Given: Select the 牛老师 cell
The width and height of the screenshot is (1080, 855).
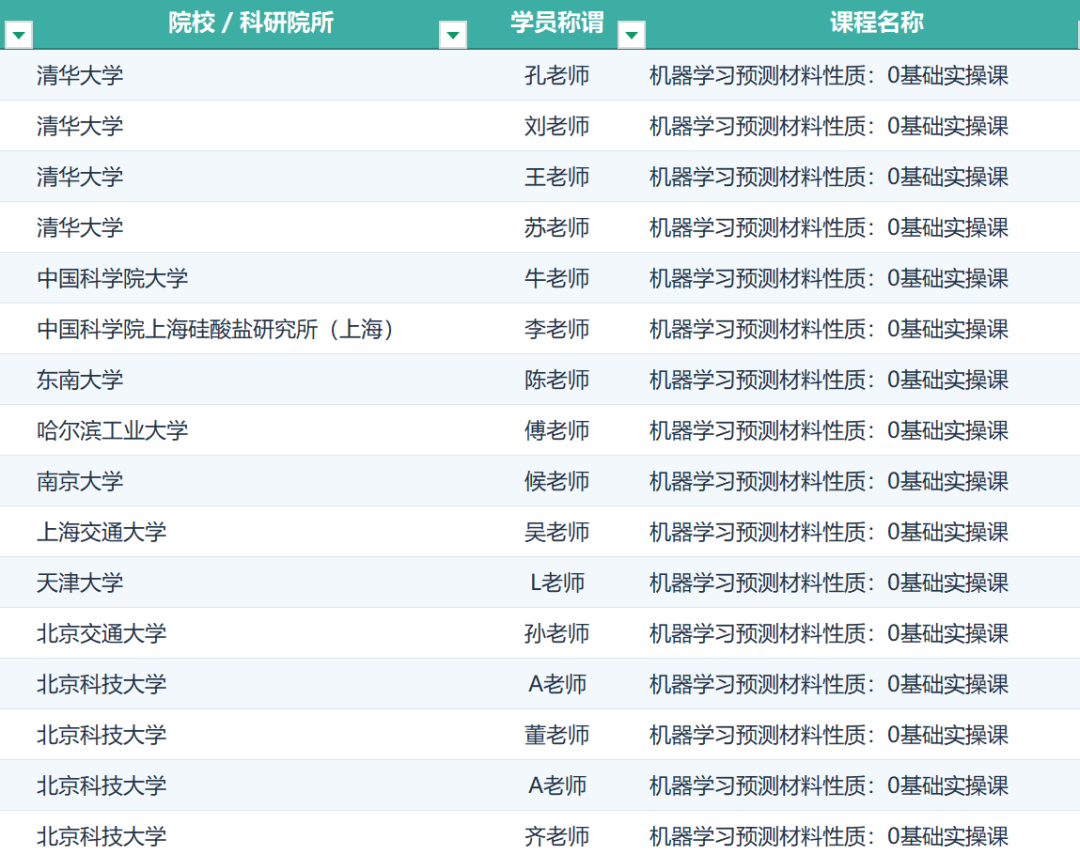Looking at the screenshot, I should [x=557, y=278].
